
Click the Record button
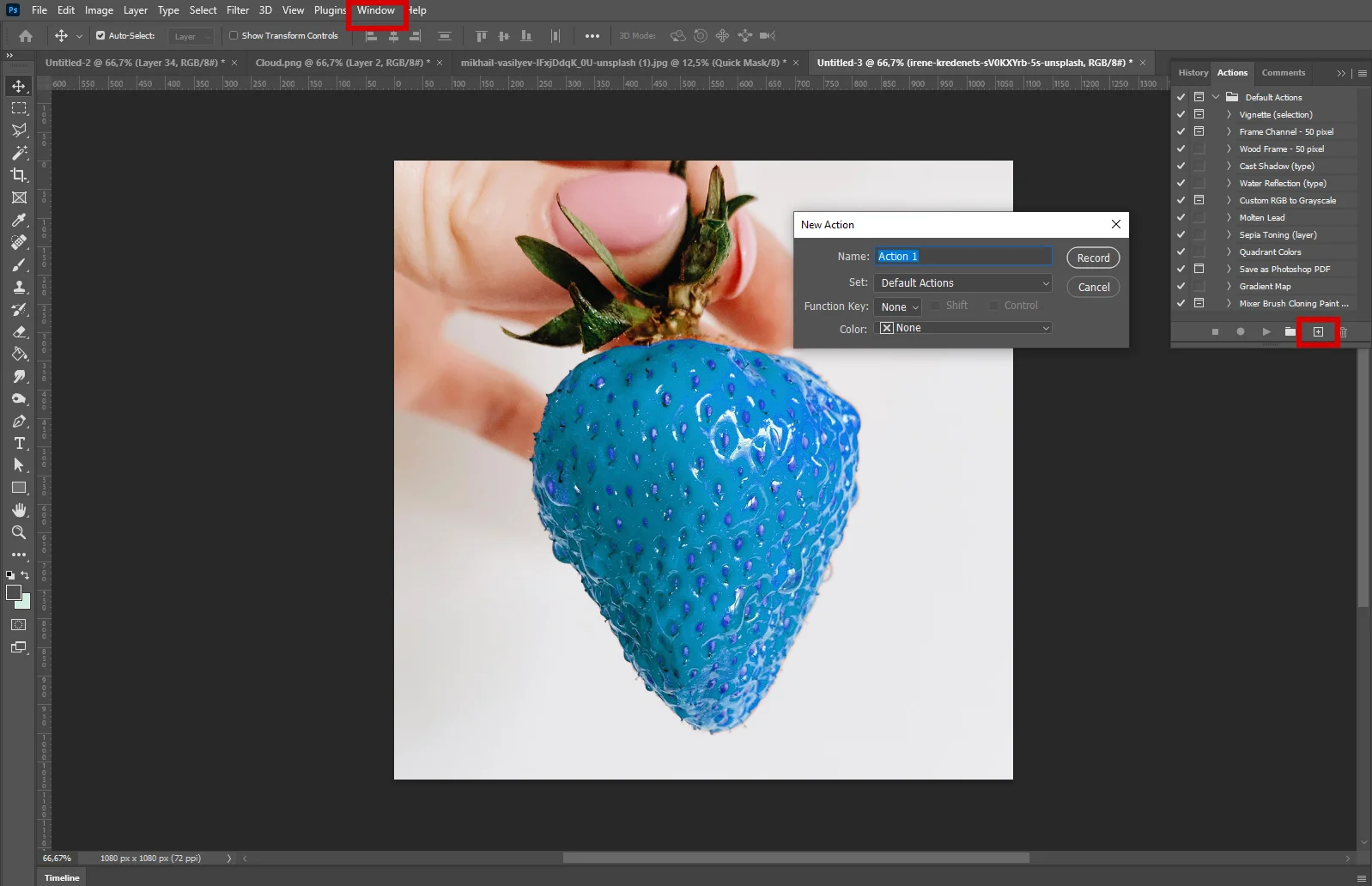point(1093,258)
